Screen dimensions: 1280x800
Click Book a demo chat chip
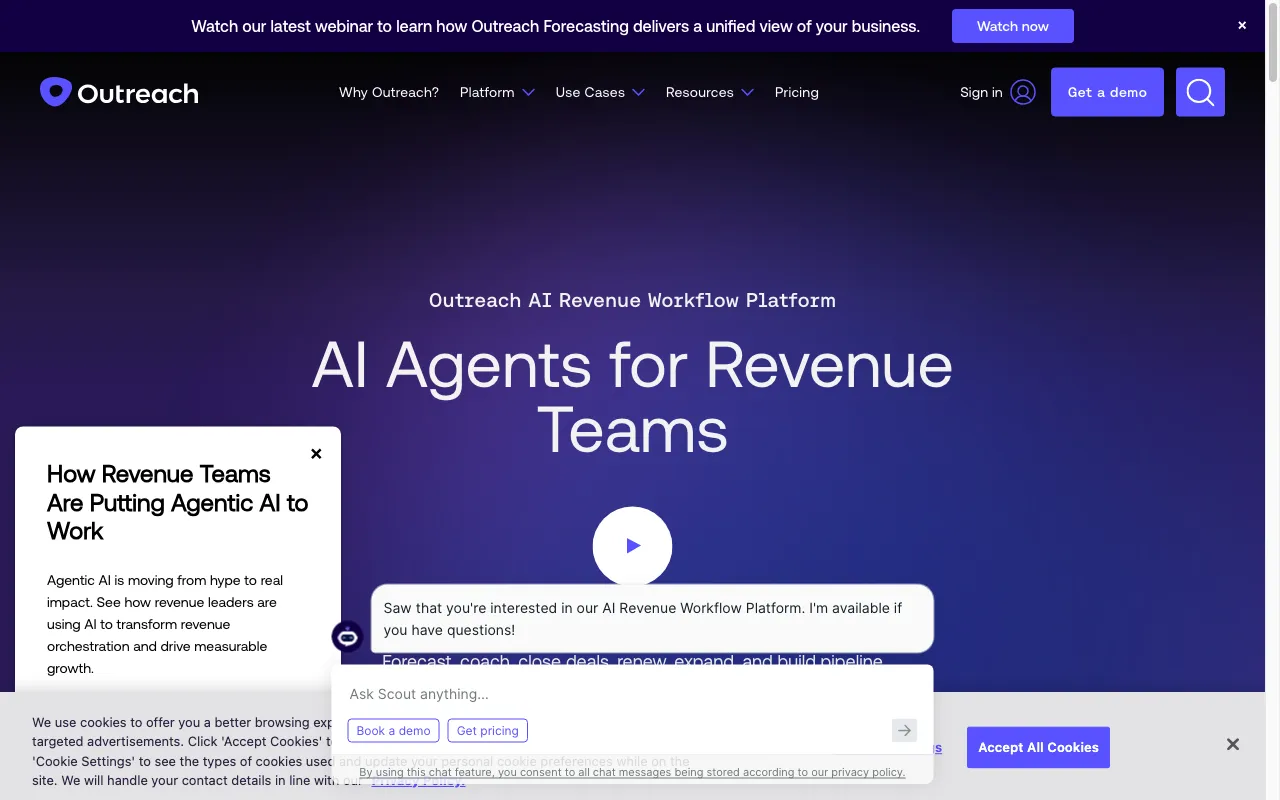[394, 731]
